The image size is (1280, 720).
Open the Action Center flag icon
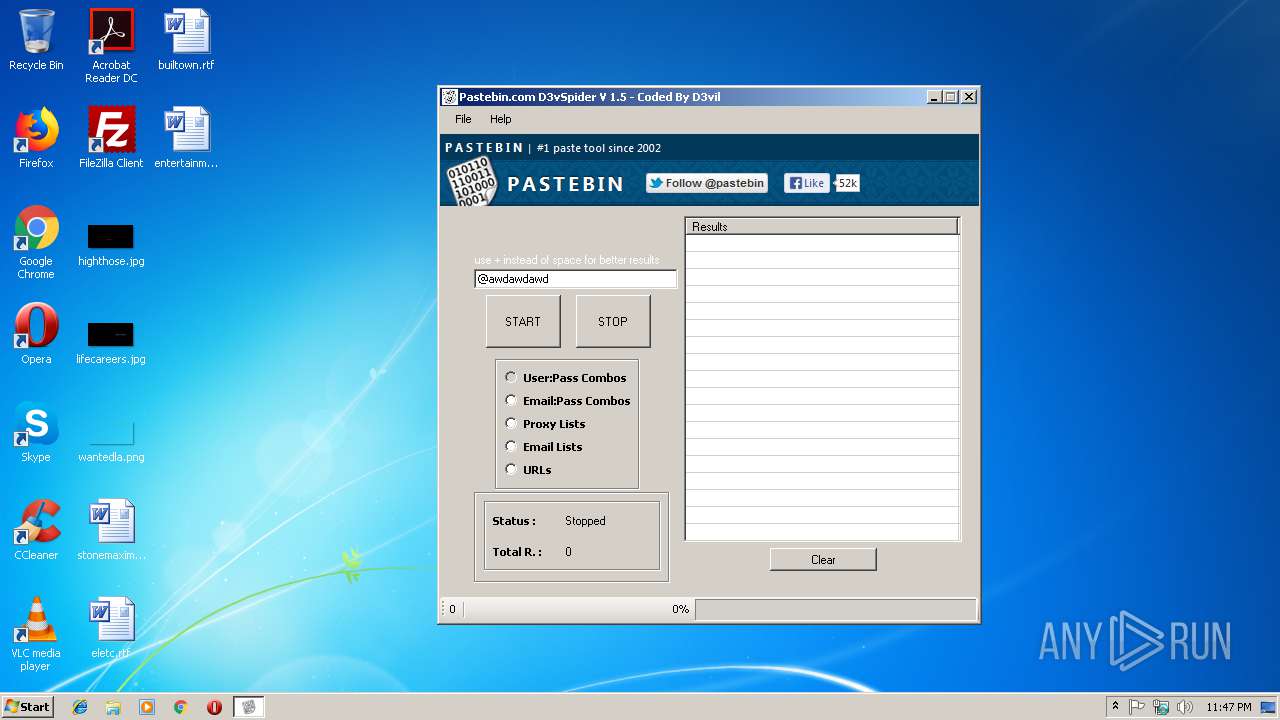[x=1137, y=707]
